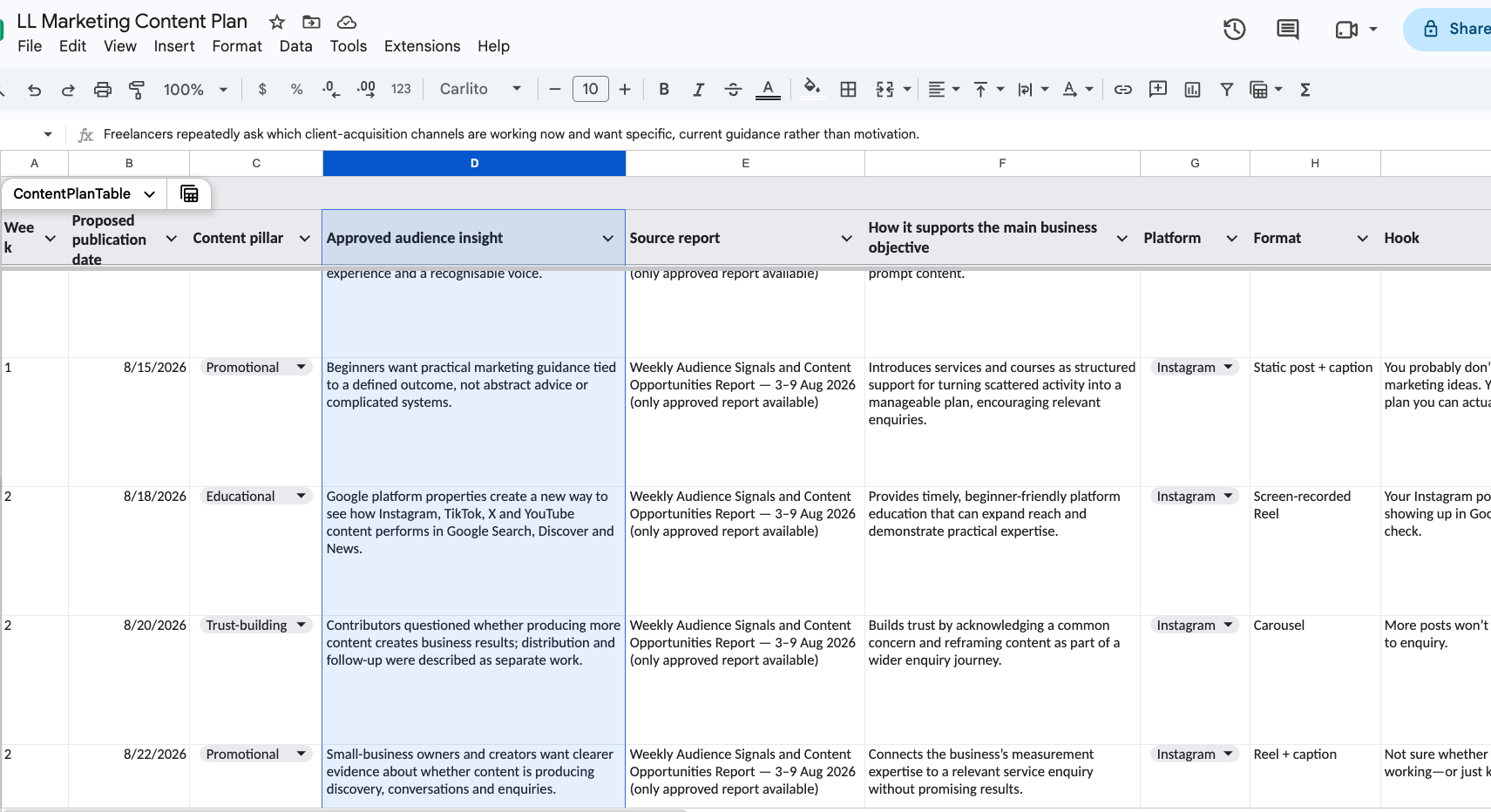Open the comments panel icon

[1287, 30]
